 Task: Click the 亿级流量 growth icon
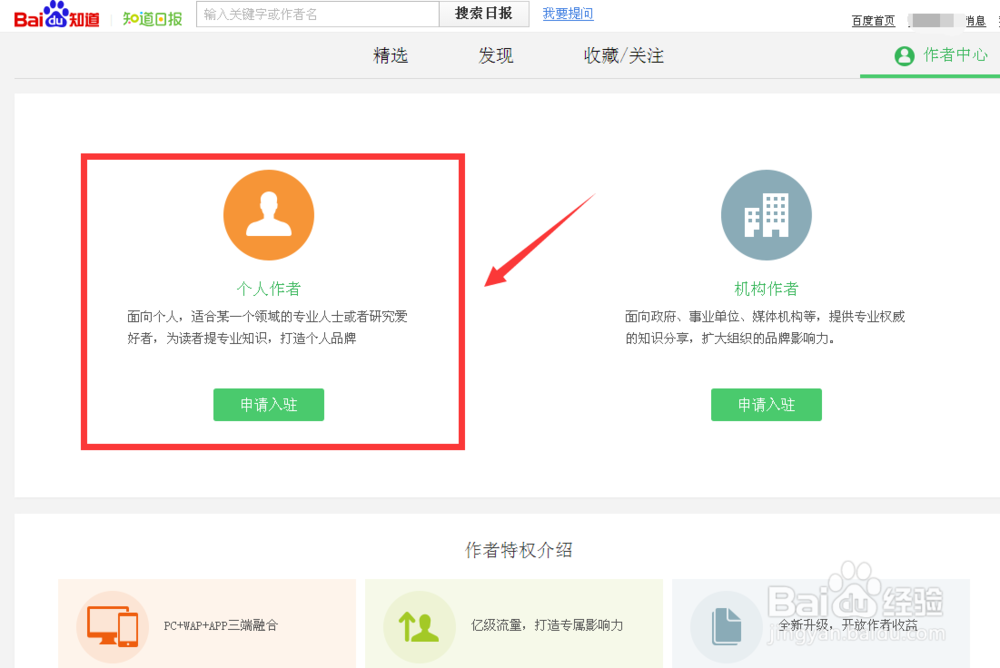(419, 626)
